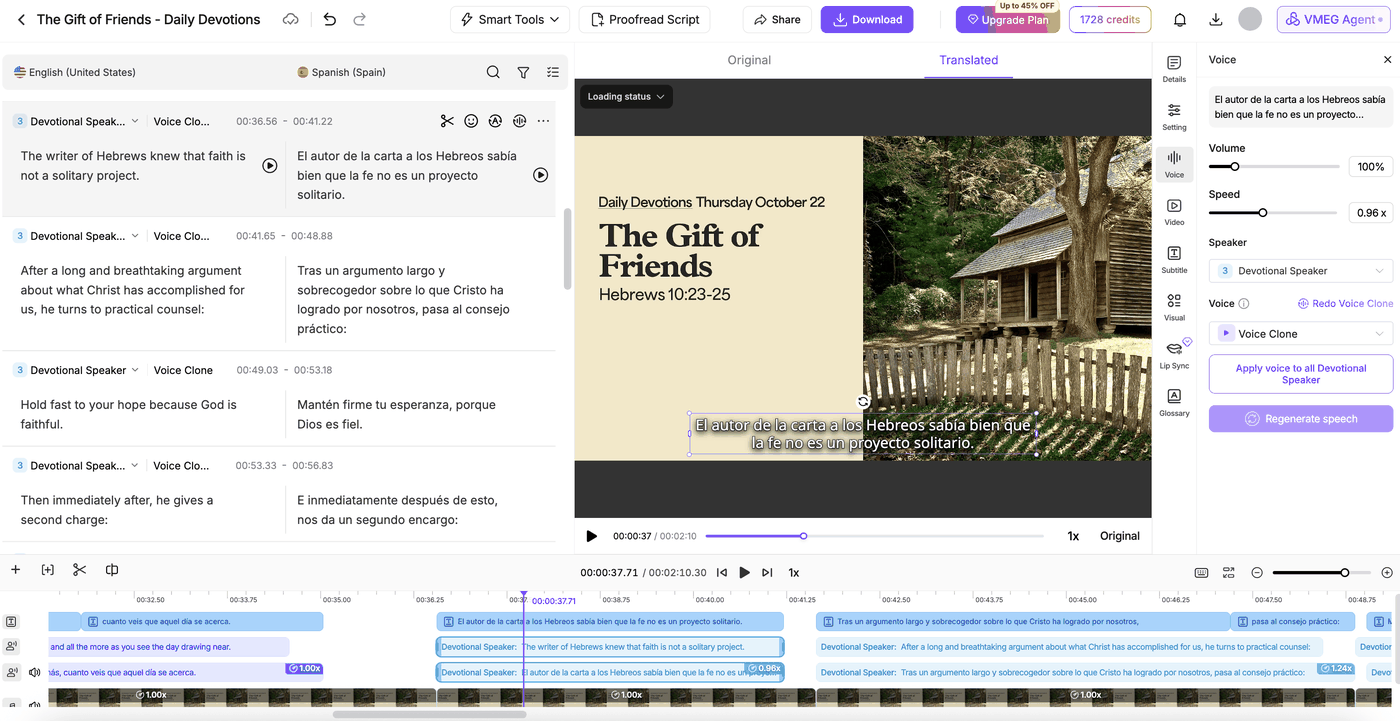Open the Speaker dropdown in Voice panel
Viewport: 1400px width, 721px height.
(1301, 271)
